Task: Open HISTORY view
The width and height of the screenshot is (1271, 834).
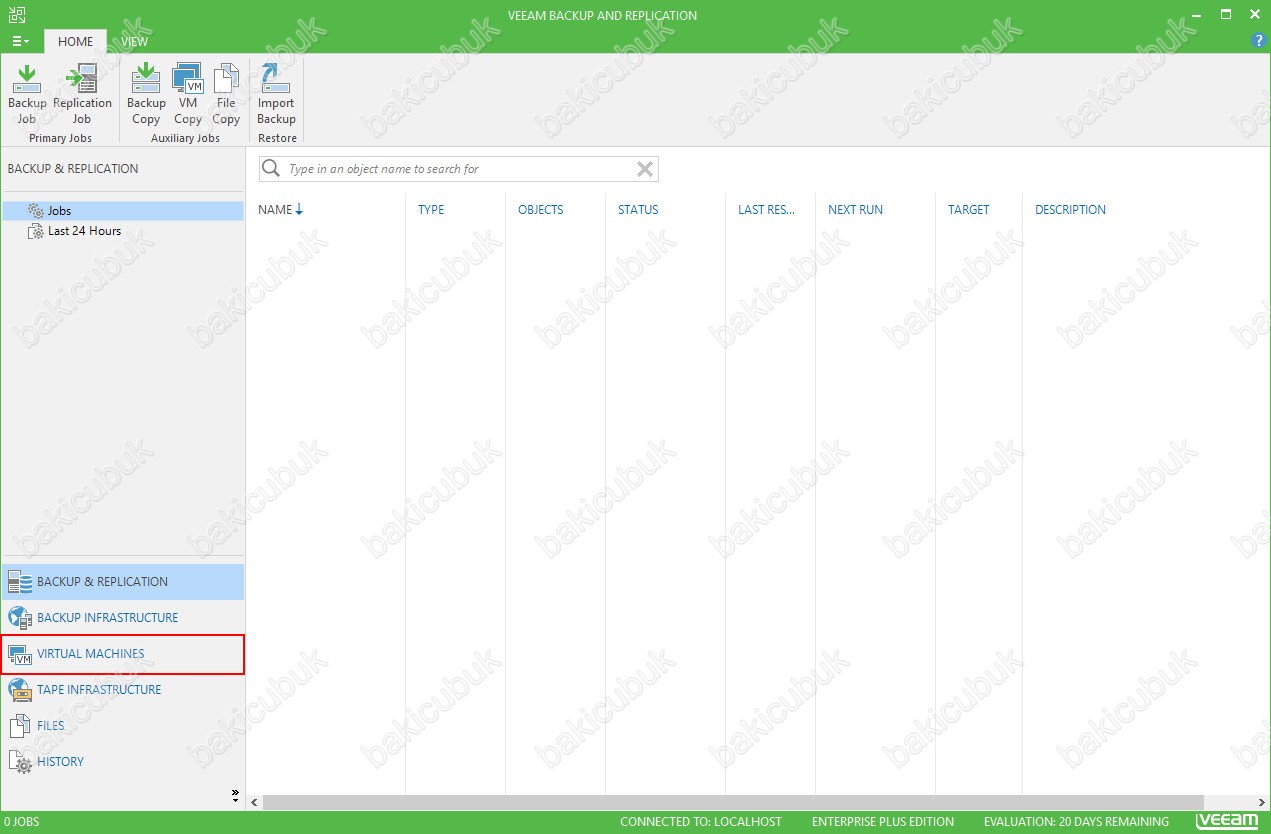Action: 122,762
